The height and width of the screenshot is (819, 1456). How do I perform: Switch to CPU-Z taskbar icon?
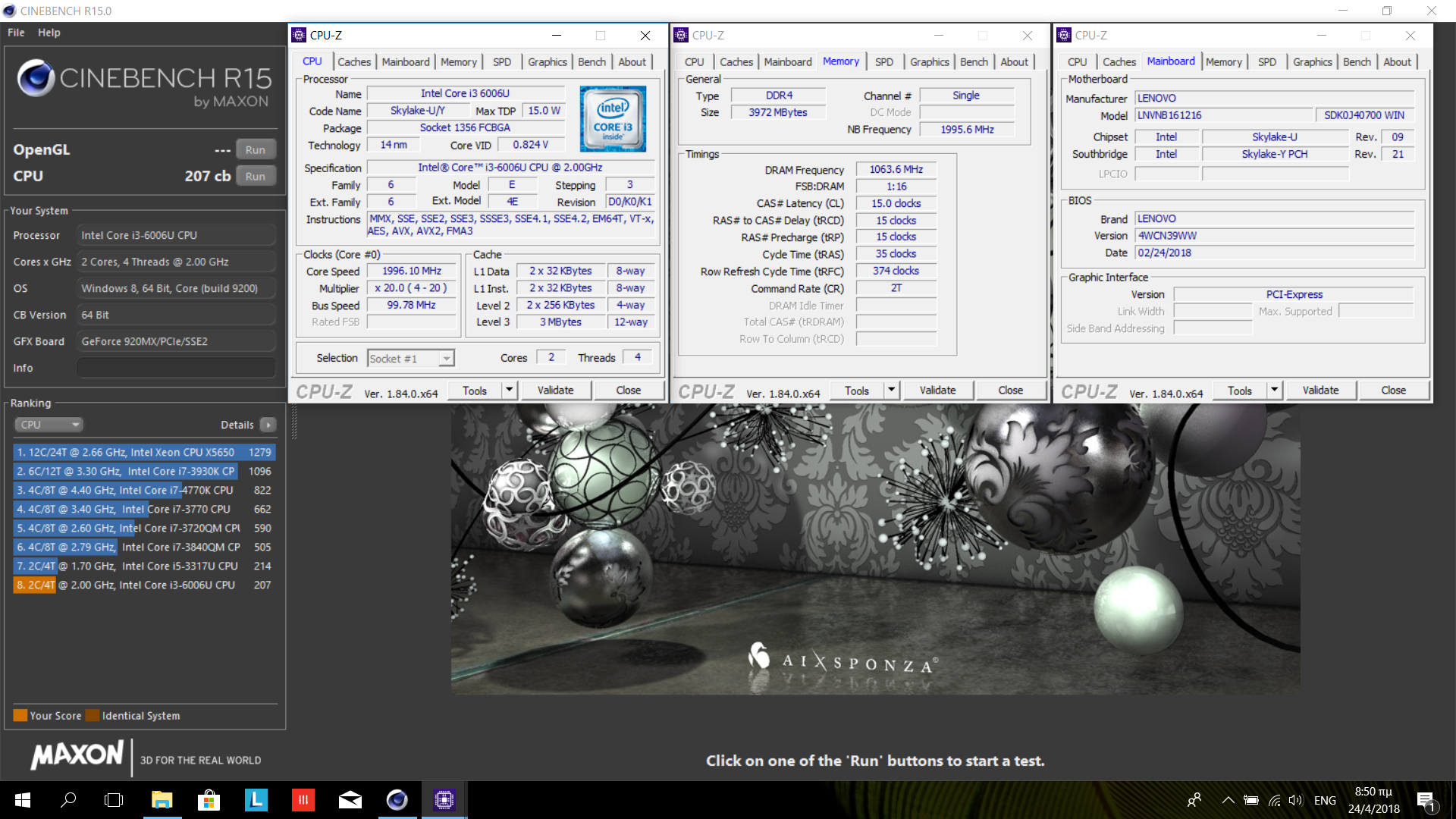point(444,800)
